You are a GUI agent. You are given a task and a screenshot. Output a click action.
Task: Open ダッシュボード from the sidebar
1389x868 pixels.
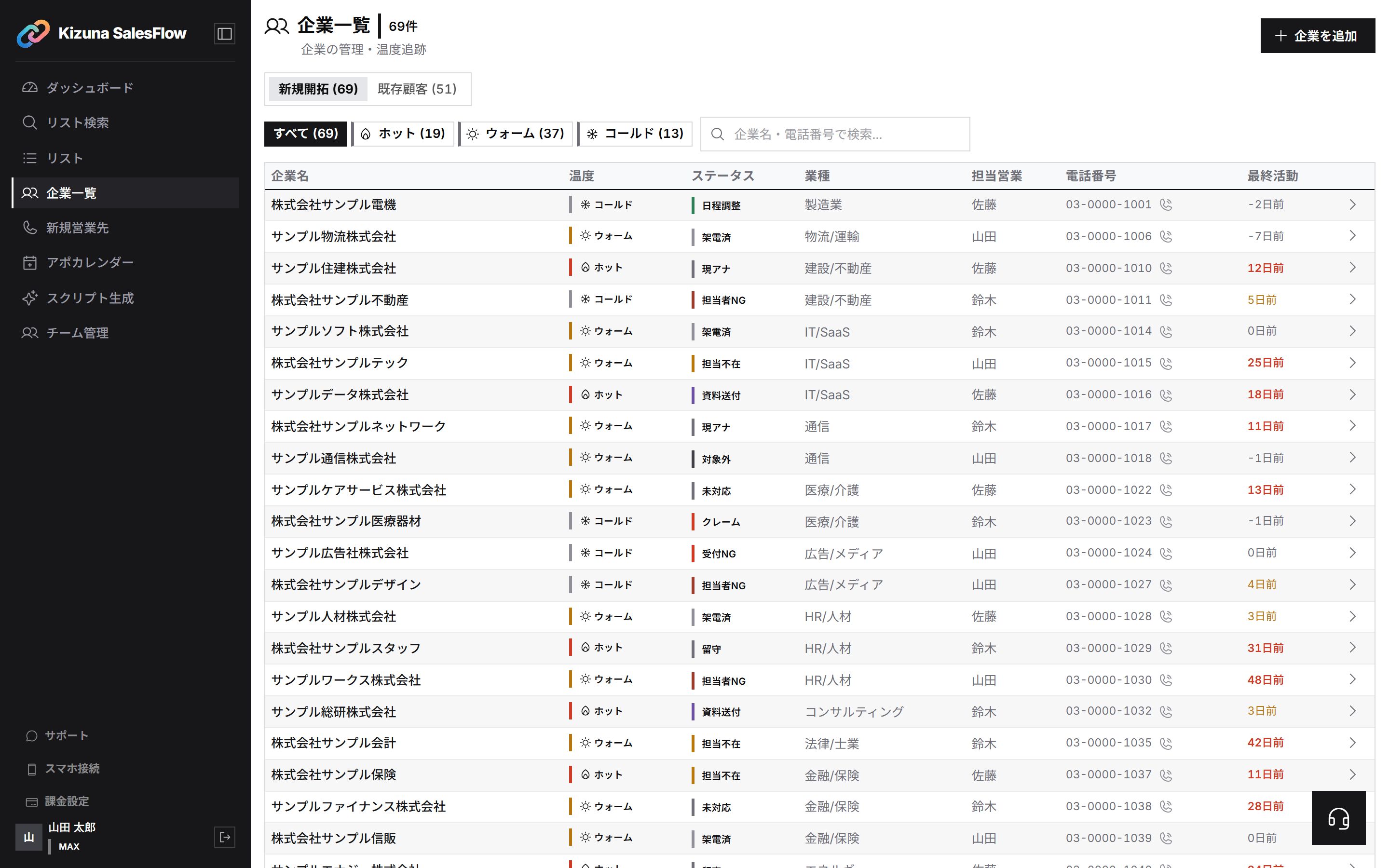point(125,88)
